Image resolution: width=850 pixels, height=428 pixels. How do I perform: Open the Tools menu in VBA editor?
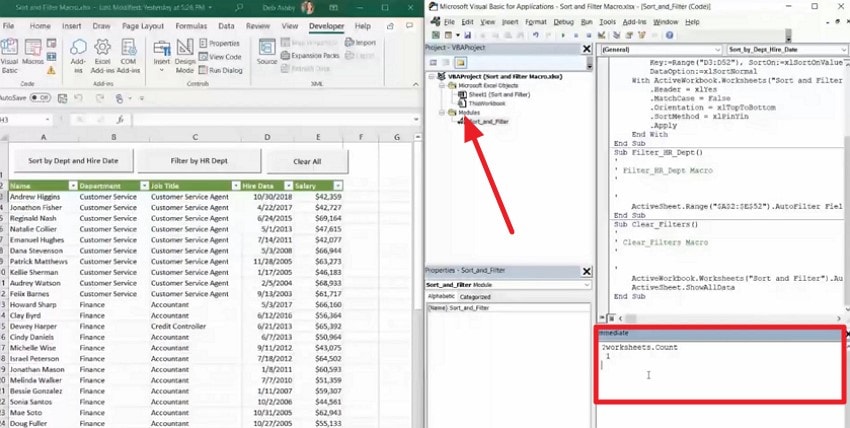[x=607, y=22]
